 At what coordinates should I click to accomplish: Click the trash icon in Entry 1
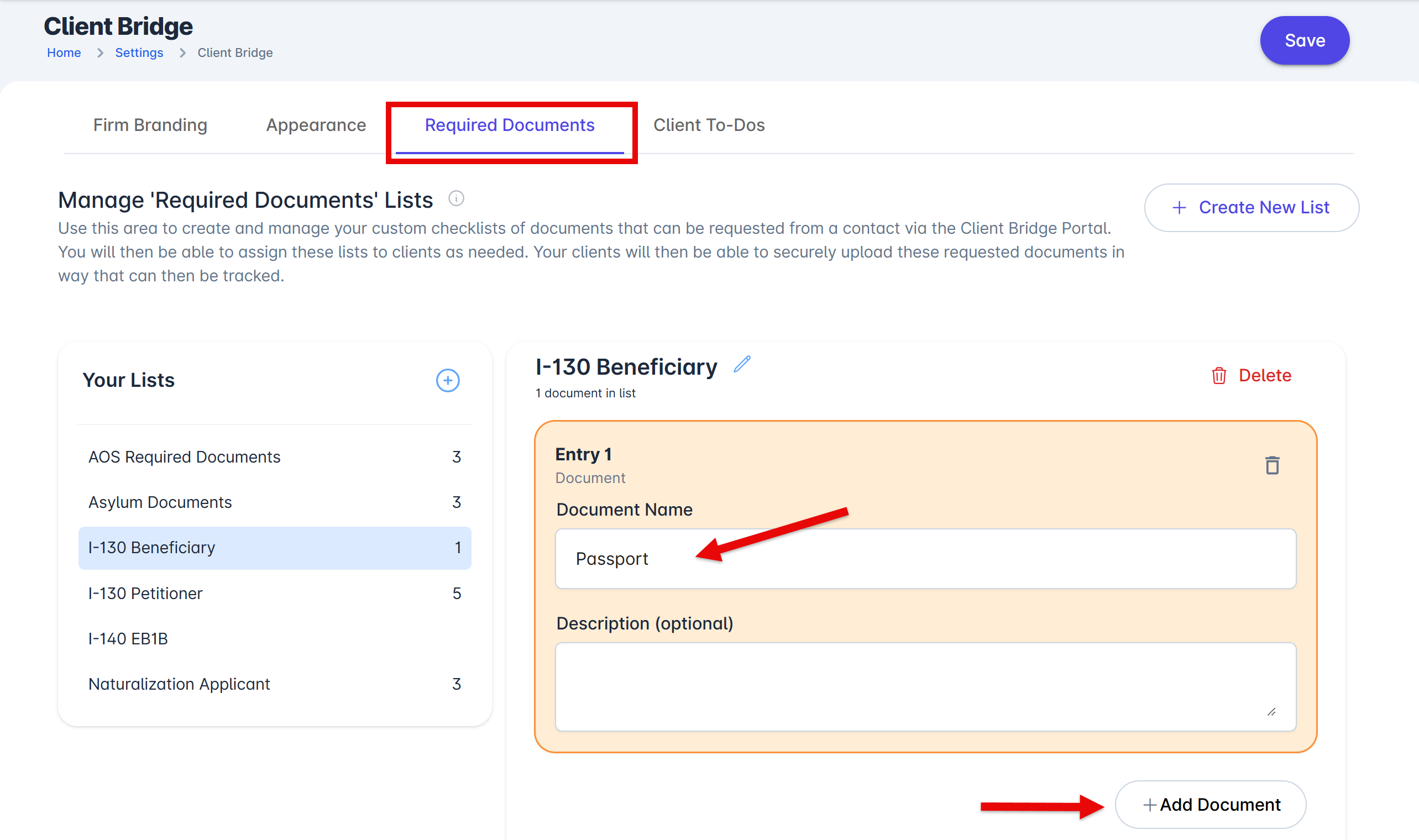pos(1272,465)
